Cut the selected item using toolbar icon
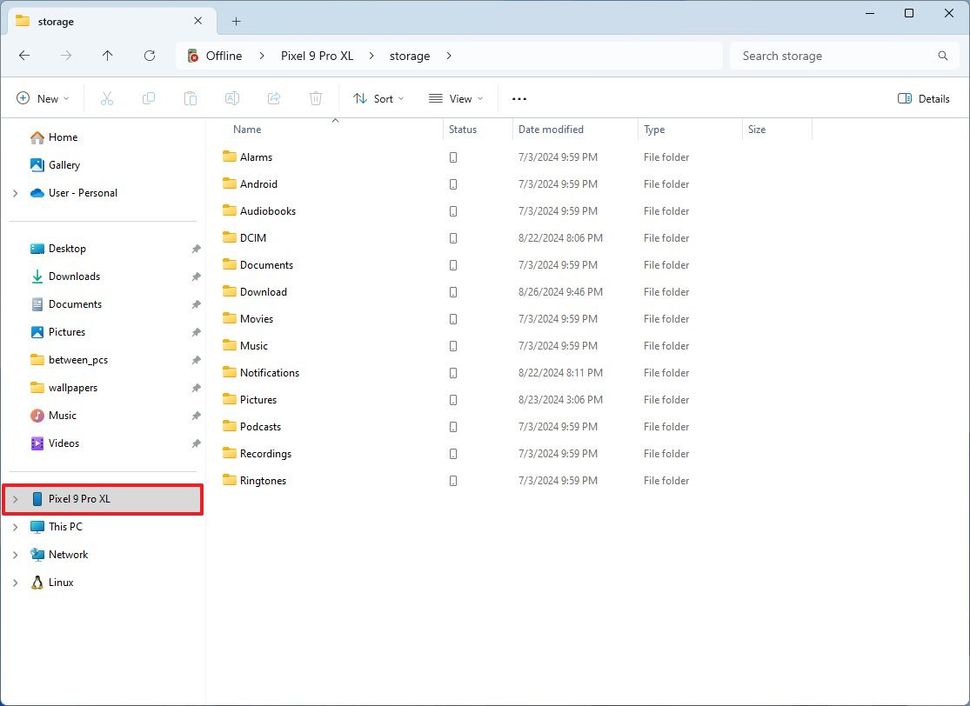The height and width of the screenshot is (706, 970). [x=107, y=98]
